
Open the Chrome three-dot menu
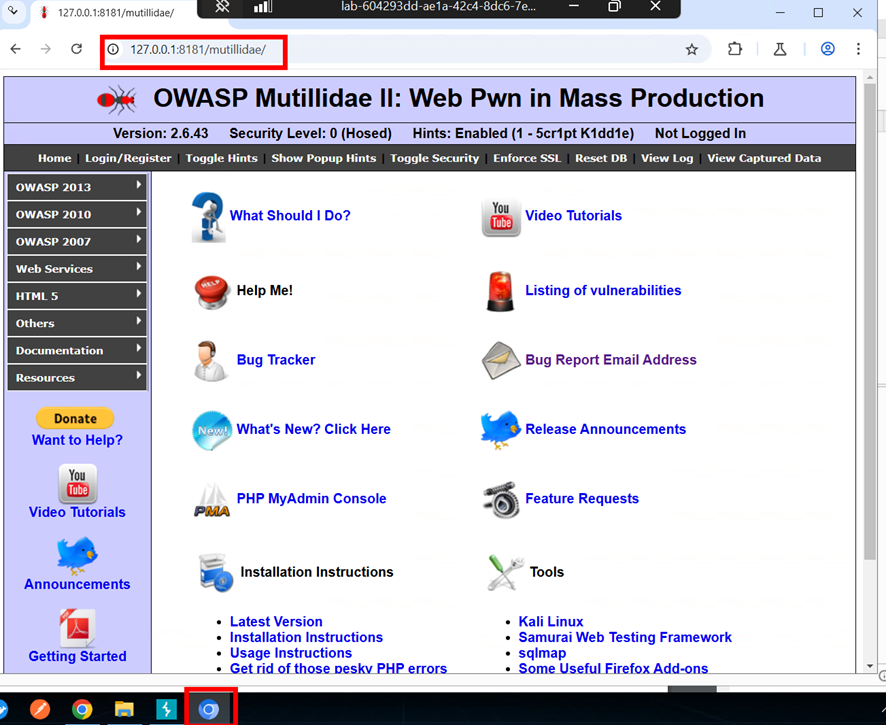pos(858,49)
